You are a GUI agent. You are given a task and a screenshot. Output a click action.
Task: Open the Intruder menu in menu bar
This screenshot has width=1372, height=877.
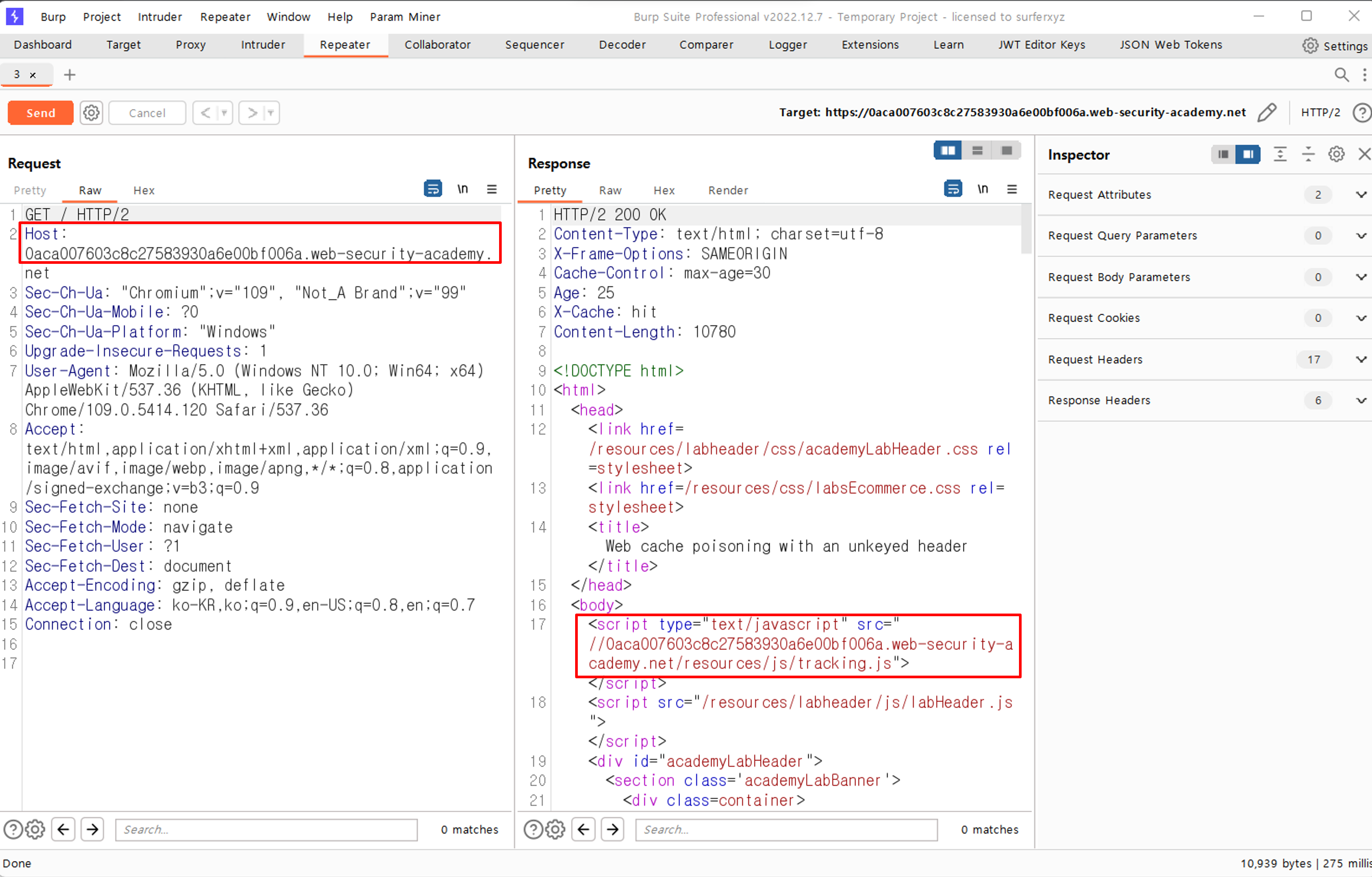point(160,17)
